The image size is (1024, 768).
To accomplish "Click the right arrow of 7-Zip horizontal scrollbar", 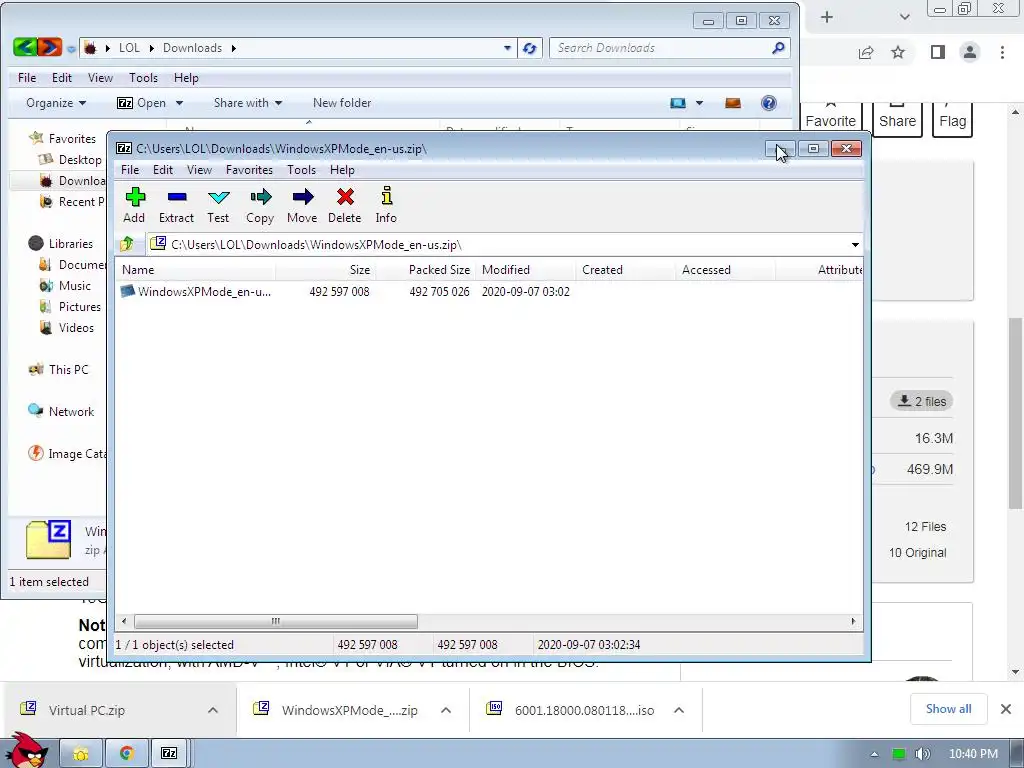I will coord(853,621).
